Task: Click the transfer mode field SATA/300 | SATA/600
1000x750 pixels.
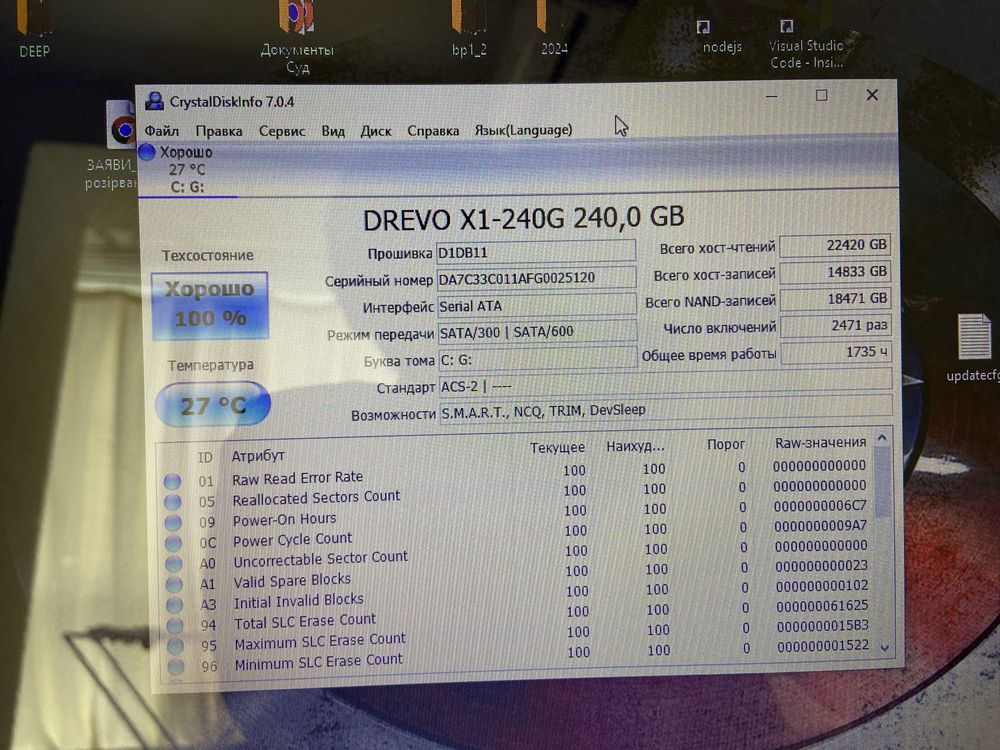Action: coord(538,332)
